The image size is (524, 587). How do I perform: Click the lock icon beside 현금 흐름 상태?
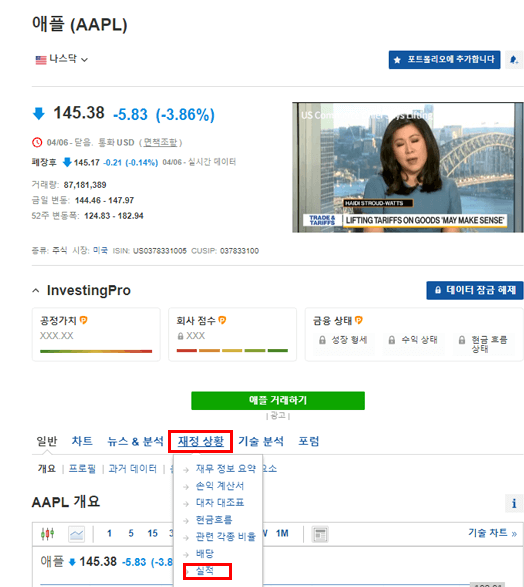[462, 340]
